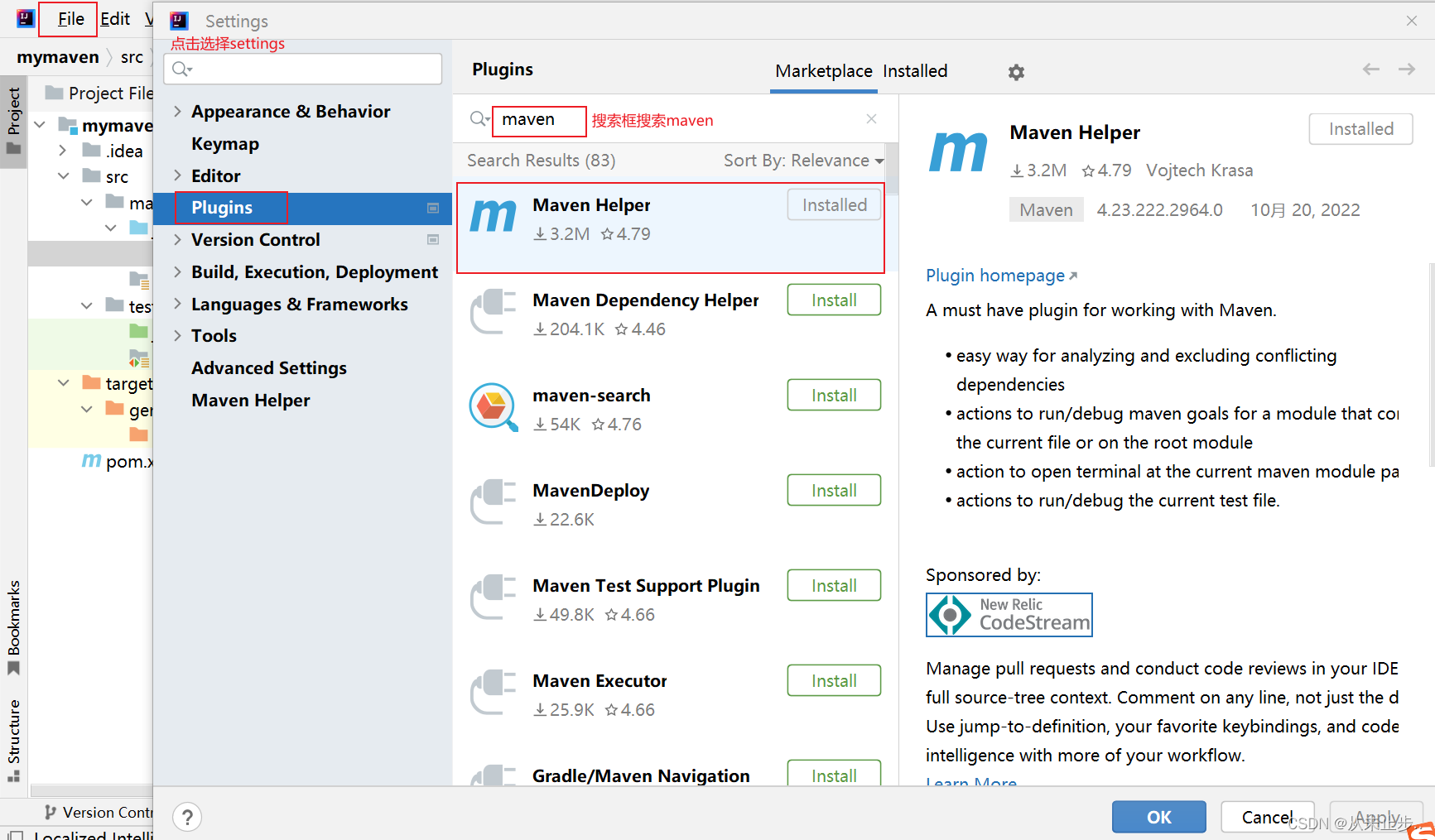The width and height of the screenshot is (1435, 840).
Task: Open the Sort By Relevance dropdown
Action: pos(803,161)
